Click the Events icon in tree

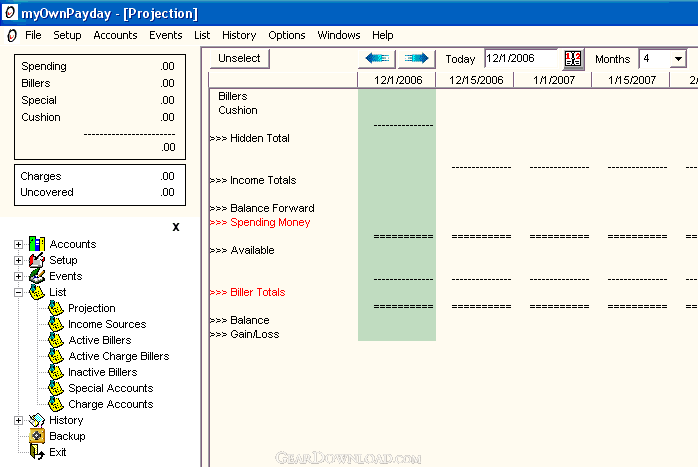point(37,276)
